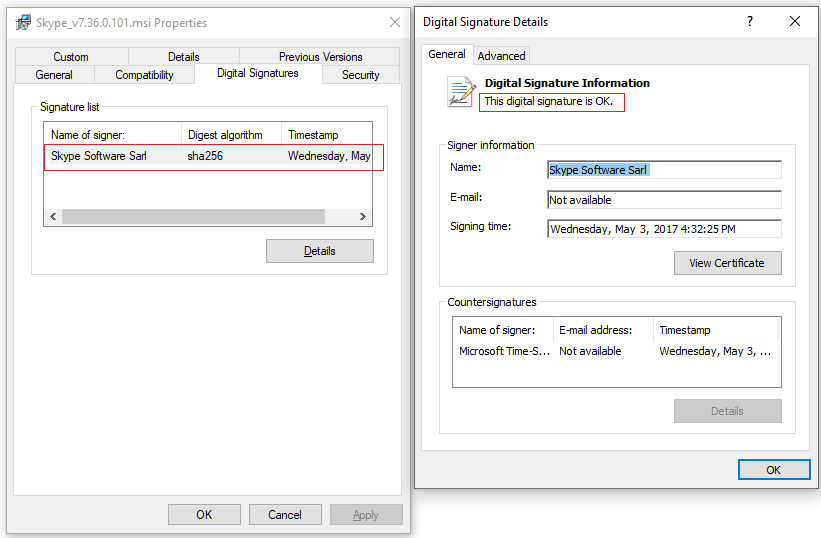
Task: Click the help question mark in Digital Signature Details
Action: click(750, 21)
